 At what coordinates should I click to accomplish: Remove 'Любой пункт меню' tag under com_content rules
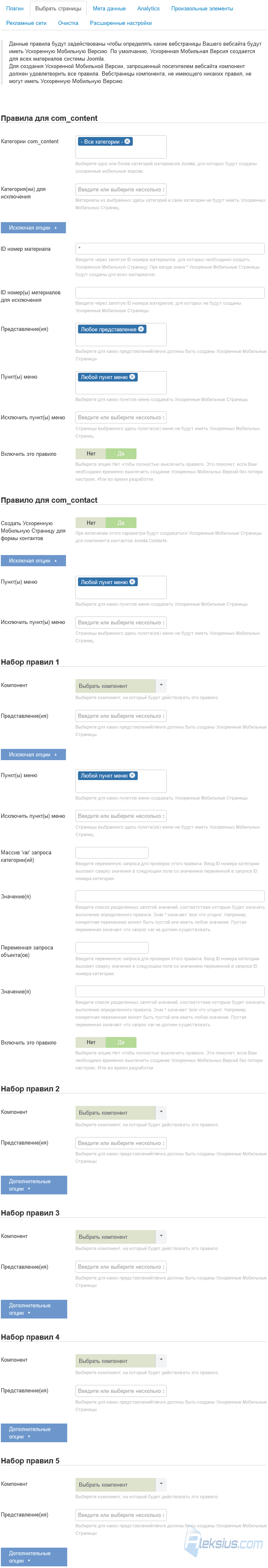pyautogui.click(x=132, y=377)
